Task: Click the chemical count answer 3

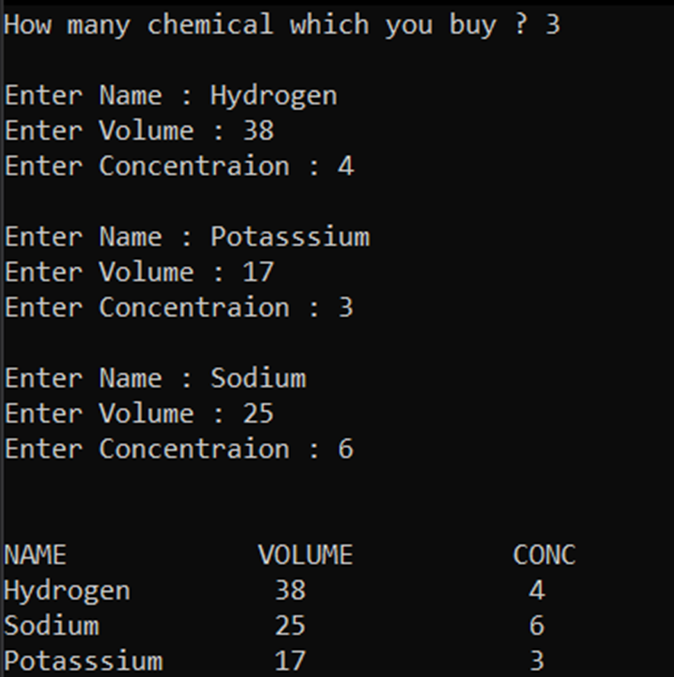Action: click(553, 25)
